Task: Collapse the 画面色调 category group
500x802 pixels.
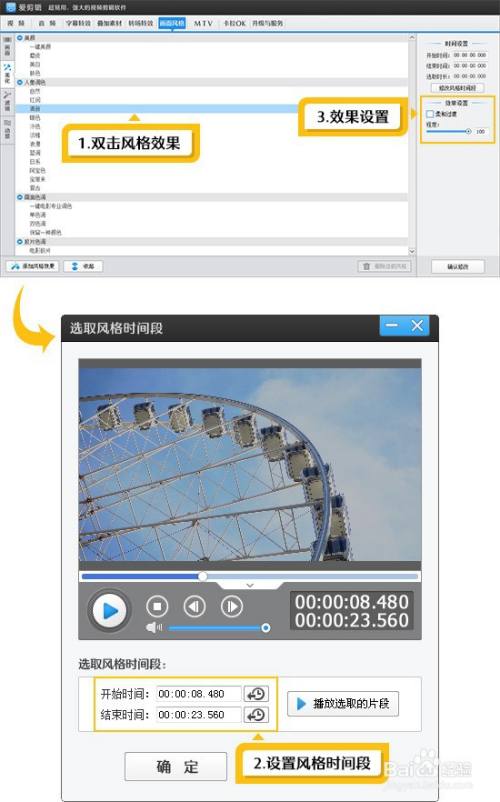Action: click(x=20, y=197)
